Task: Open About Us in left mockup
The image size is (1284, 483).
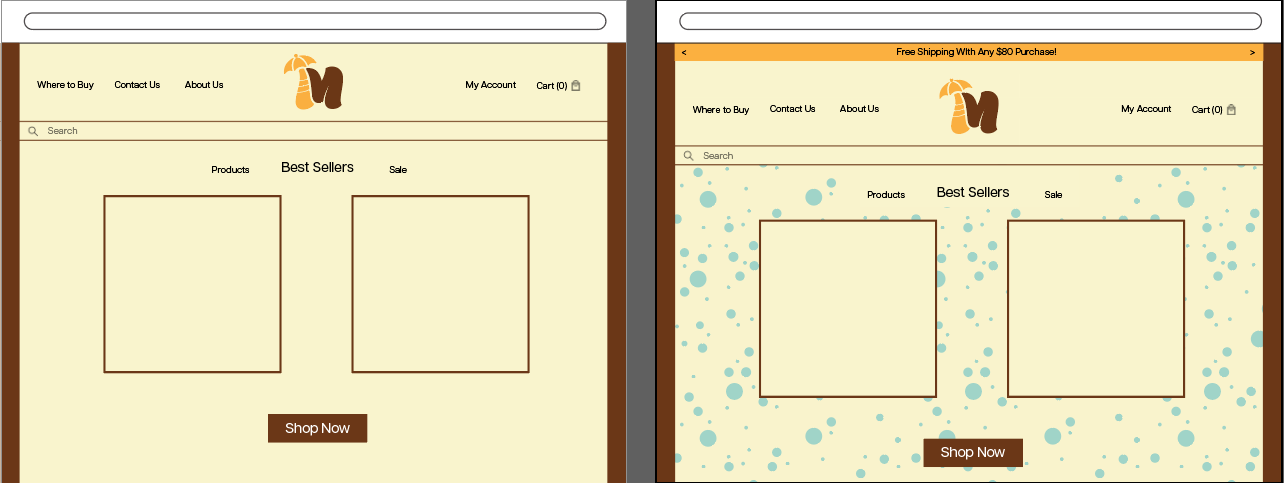Action: coord(204,85)
